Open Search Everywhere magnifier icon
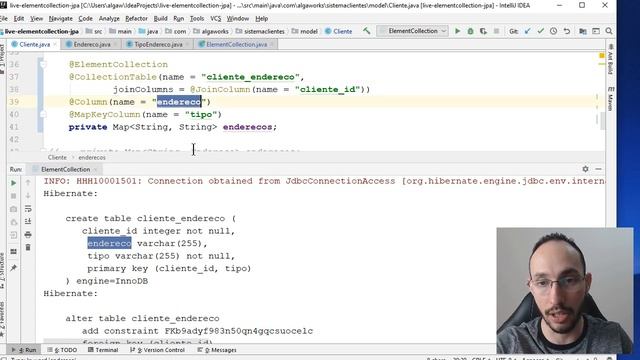The height and width of the screenshot is (360, 640). coord(609,31)
